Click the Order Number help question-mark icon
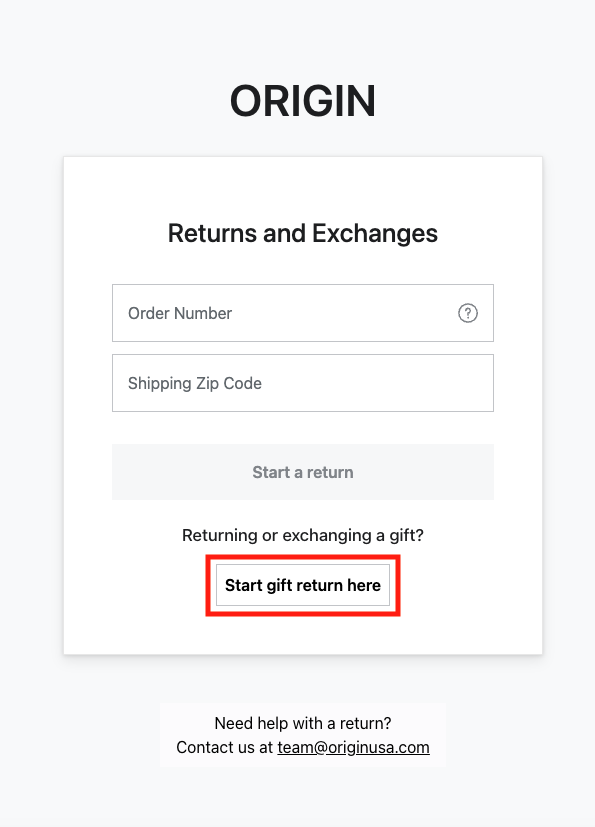The width and height of the screenshot is (595, 827). click(467, 313)
